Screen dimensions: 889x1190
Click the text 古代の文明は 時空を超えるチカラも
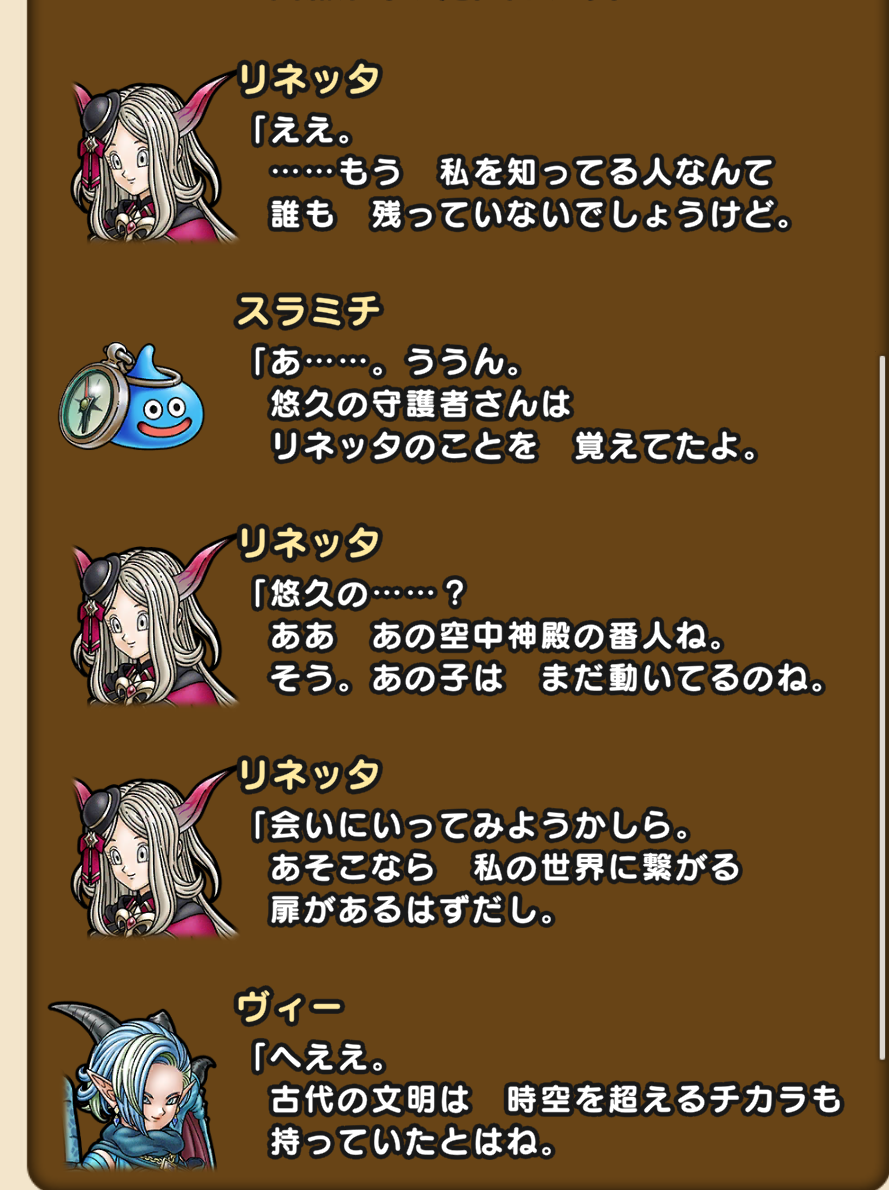pyautogui.click(x=556, y=1100)
